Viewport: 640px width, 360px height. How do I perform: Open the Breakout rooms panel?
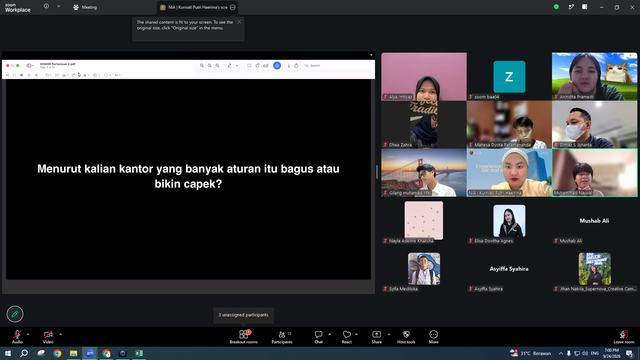point(243,337)
